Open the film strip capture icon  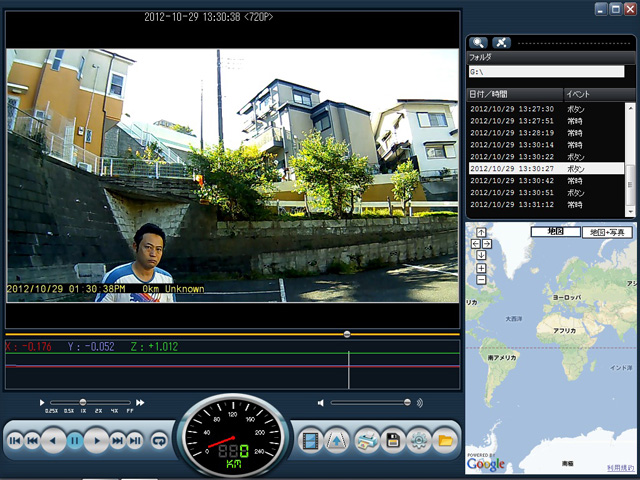(x=311, y=440)
